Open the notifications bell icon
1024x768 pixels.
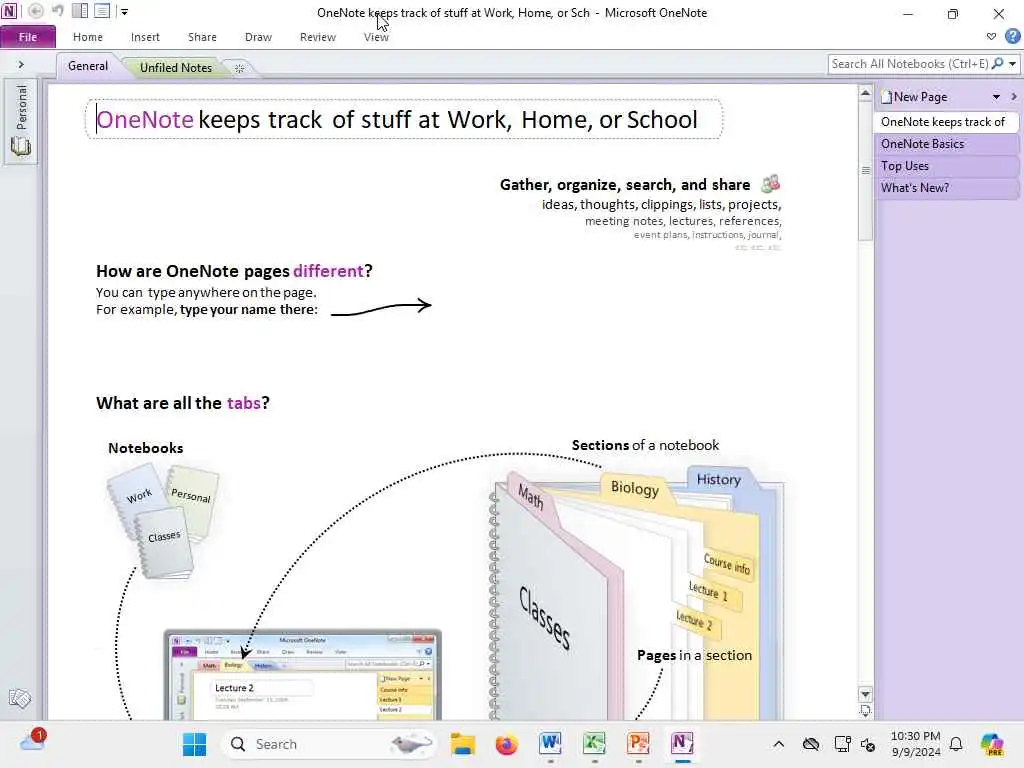pyautogui.click(x=956, y=744)
